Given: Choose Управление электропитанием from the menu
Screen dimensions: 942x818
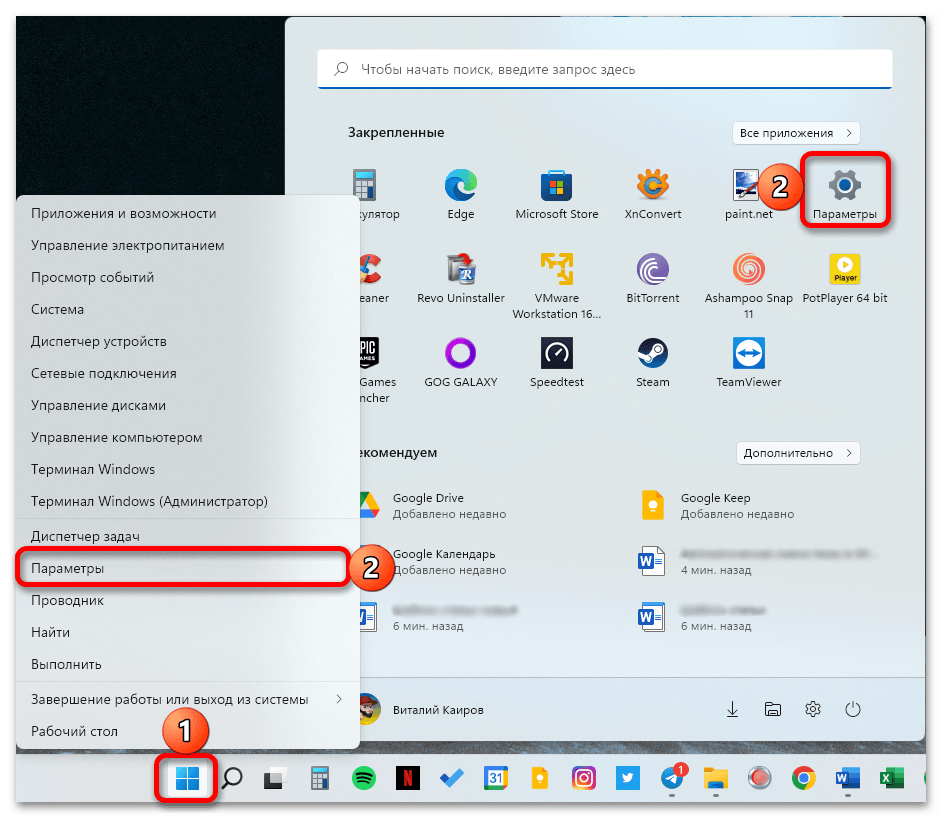Looking at the screenshot, I should click(187, 245).
